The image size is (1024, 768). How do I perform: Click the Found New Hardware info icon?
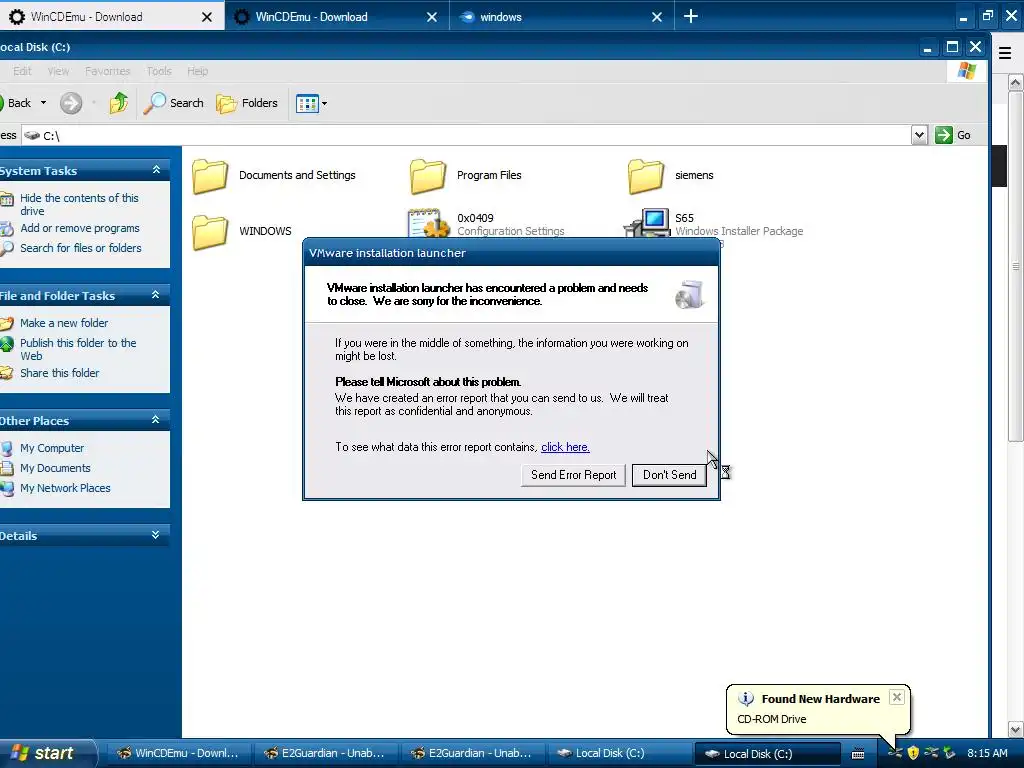click(746, 698)
